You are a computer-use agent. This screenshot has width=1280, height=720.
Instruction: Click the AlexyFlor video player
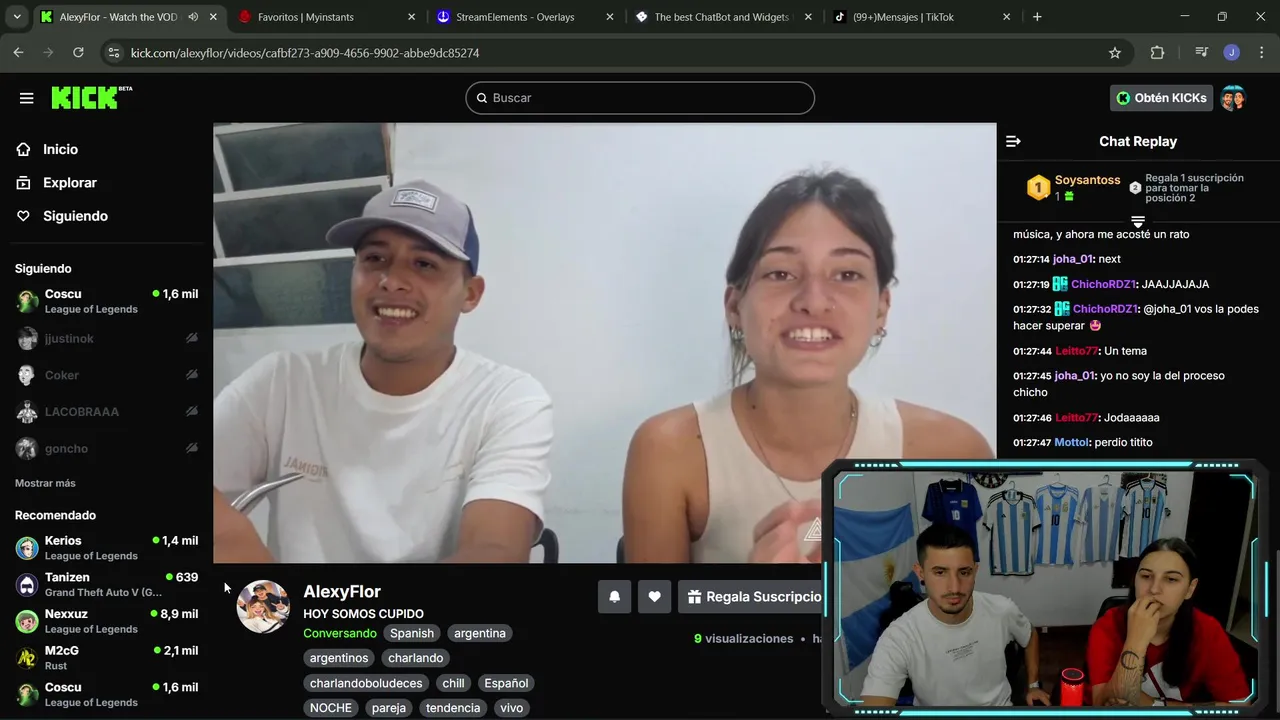605,343
